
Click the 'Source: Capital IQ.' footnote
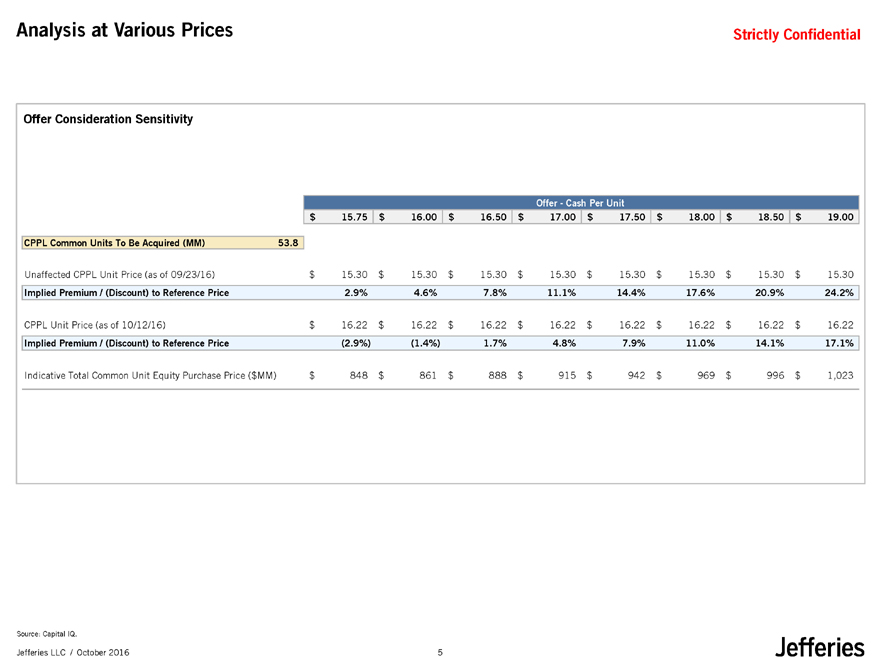pyautogui.click(x=47, y=634)
